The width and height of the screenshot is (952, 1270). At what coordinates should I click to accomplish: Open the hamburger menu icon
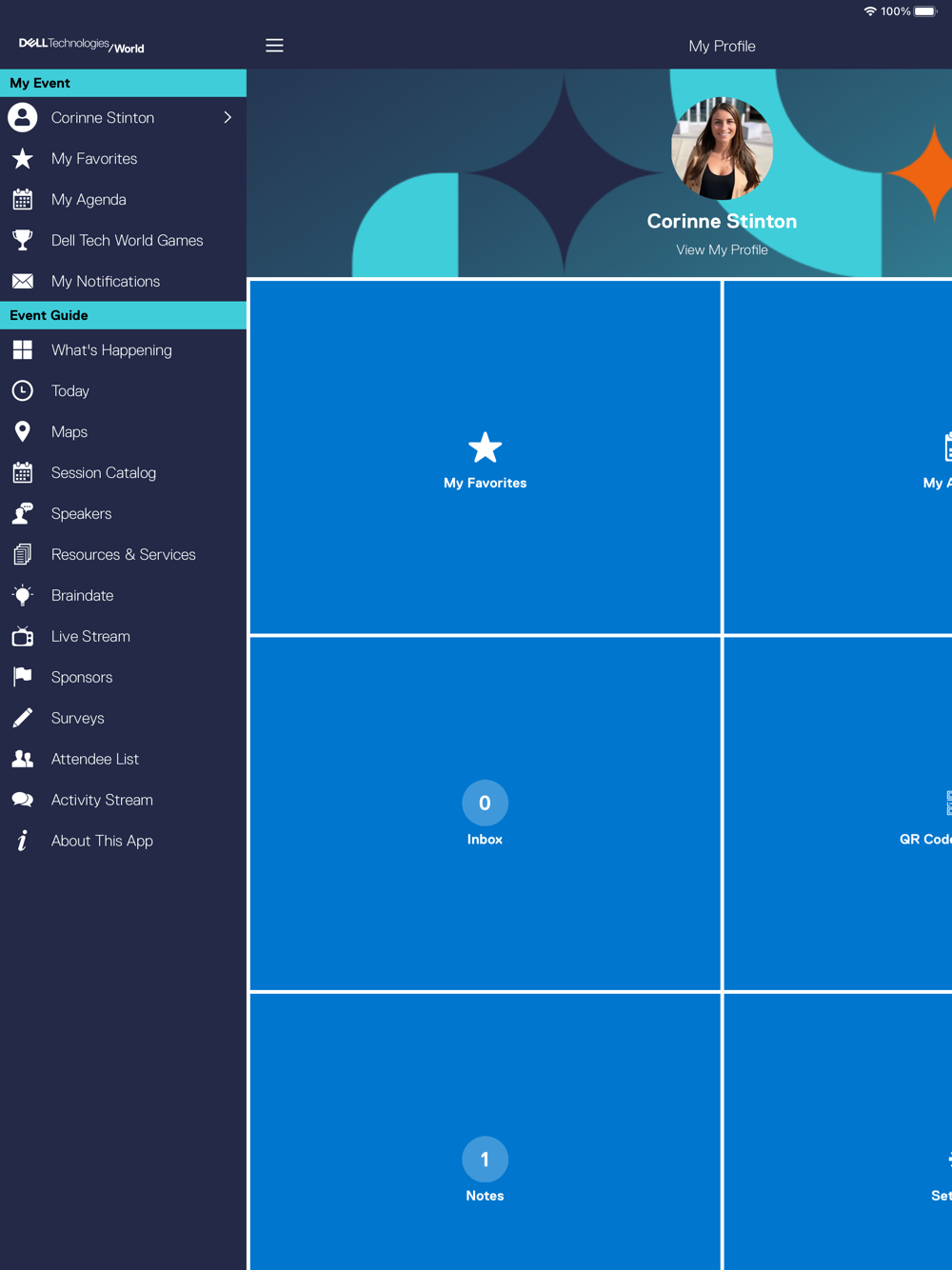tap(274, 46)
